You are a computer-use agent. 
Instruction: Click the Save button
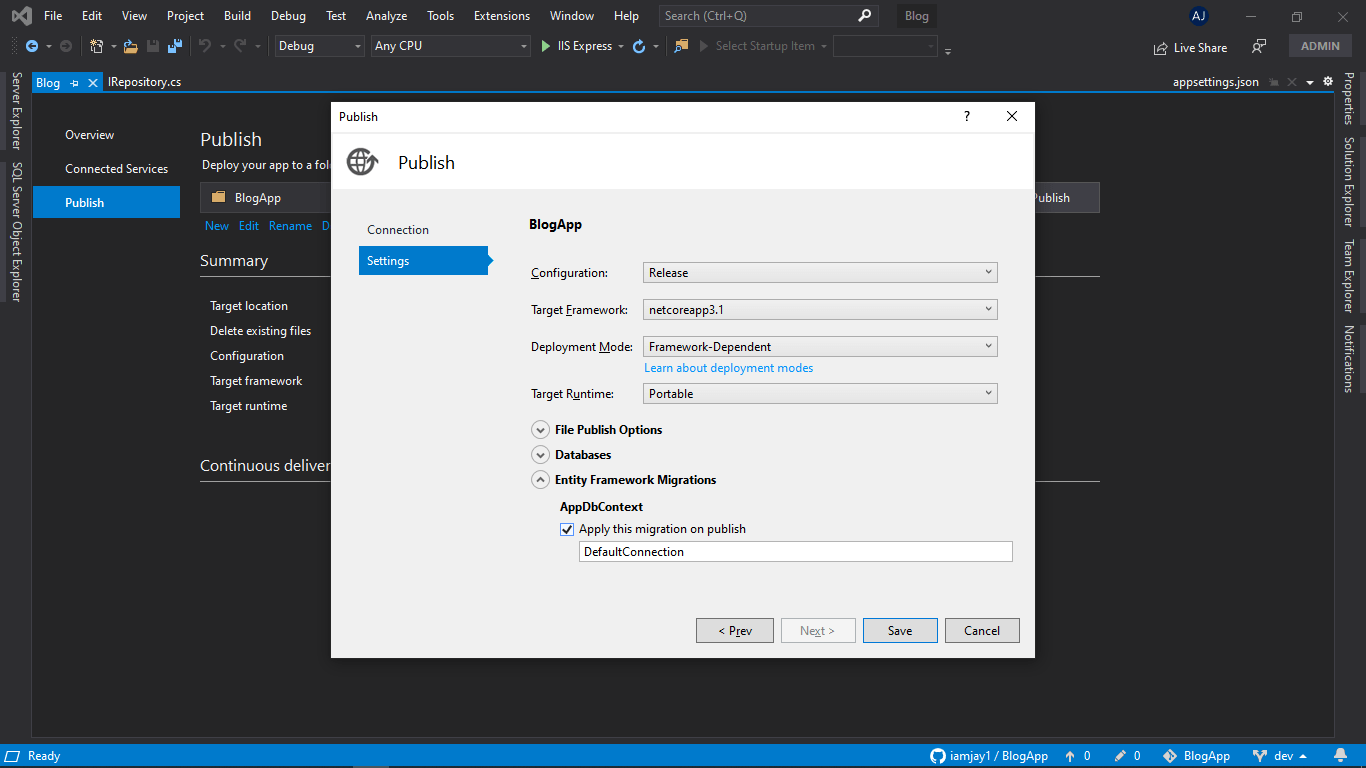(x=900, y=631)
